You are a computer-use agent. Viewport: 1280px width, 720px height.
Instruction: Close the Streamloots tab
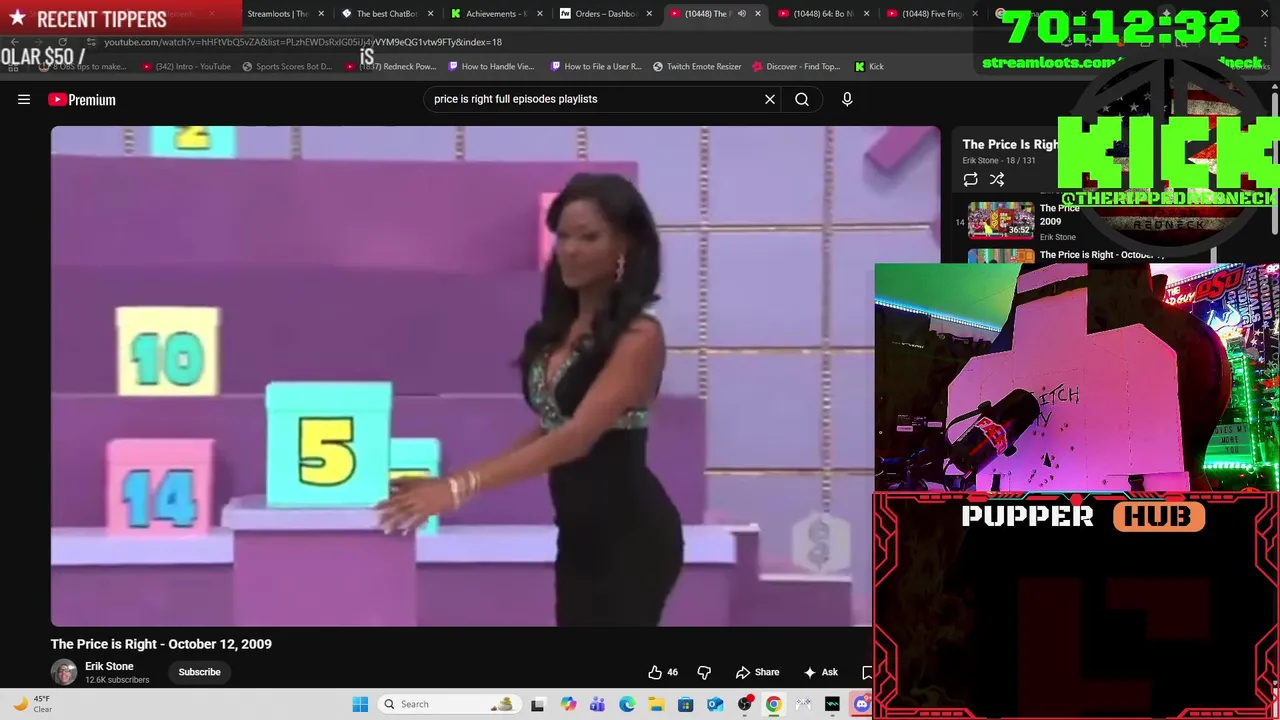tap(321, 14)
